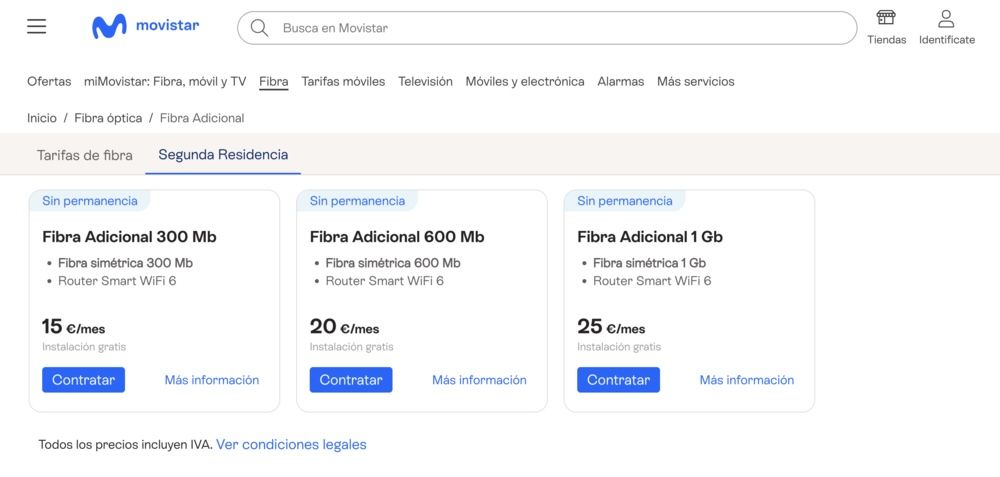Open the hamburger menu icon
Screen dimensions: 1000x477
(x=36, y=26)
